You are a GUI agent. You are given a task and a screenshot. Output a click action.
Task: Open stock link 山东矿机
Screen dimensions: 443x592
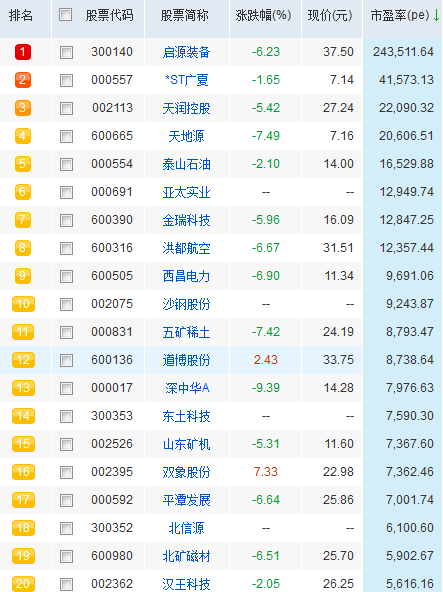click(186, 444)
